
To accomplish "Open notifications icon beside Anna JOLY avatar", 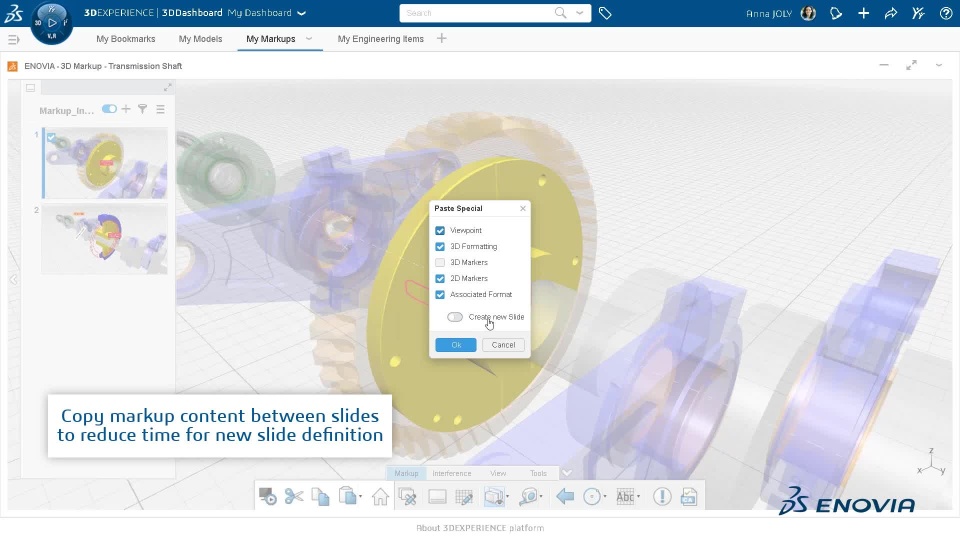I will tap(836, 13).
